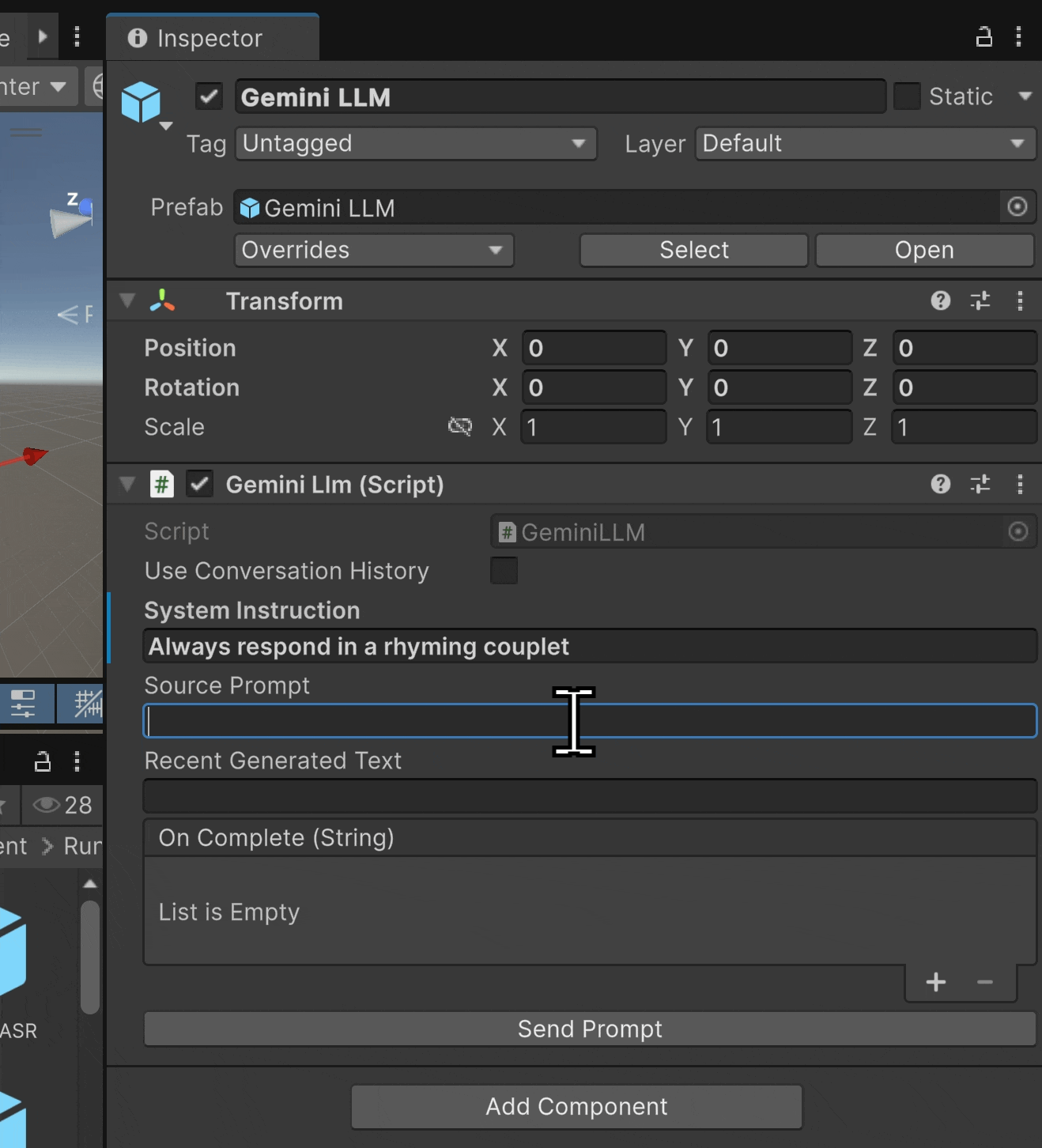Open the prefab Overrides dropdown
The height and width of the screenshot is (1148, 1042).
pos(374,250)
